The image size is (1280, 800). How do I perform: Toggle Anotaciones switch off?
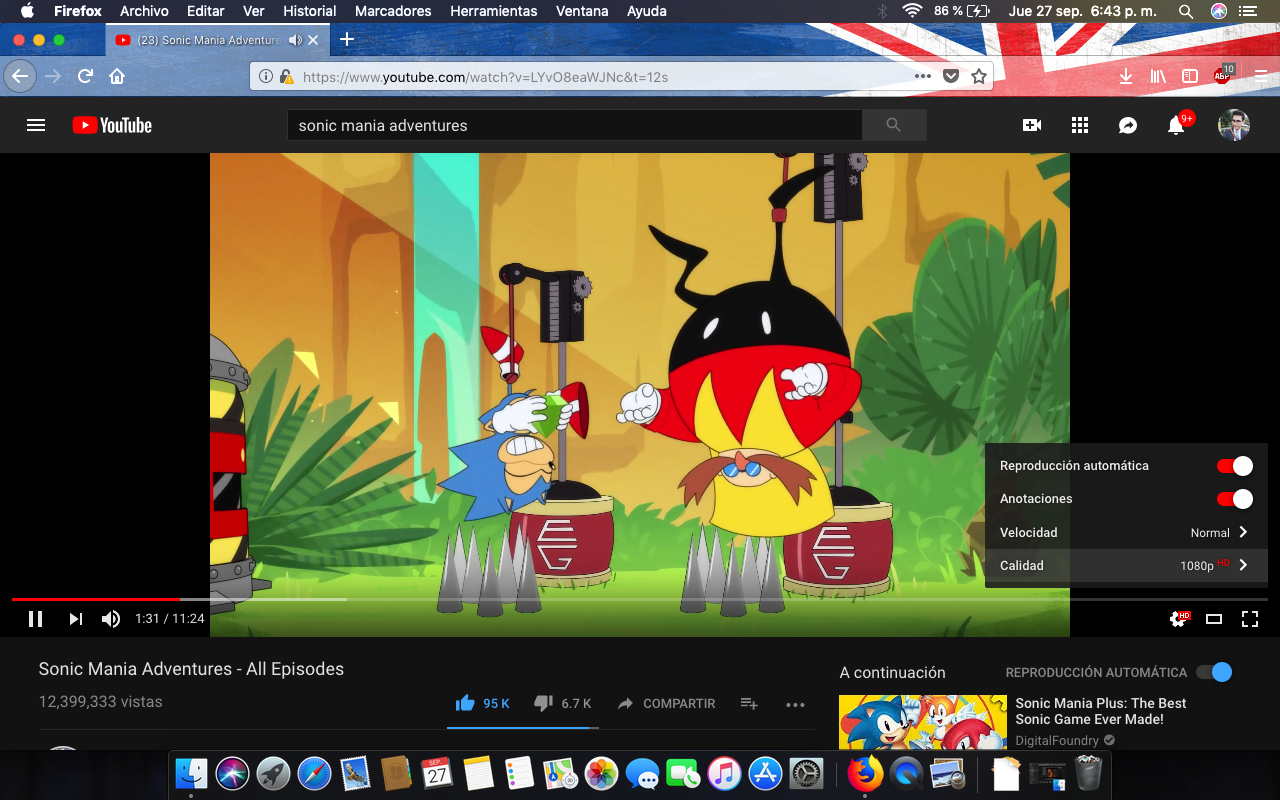click(x=1234, y=499)
